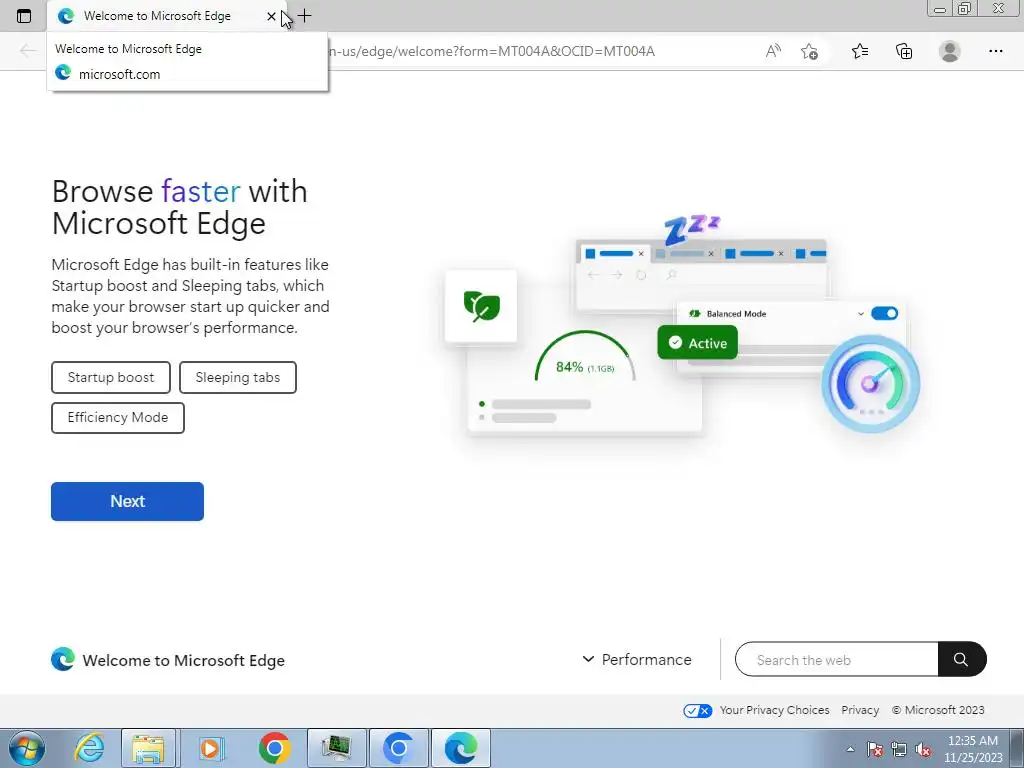Click the Edge logo beside Welcome text
This screenshot has width=1024, height=768.
click(x=63, y=660)
